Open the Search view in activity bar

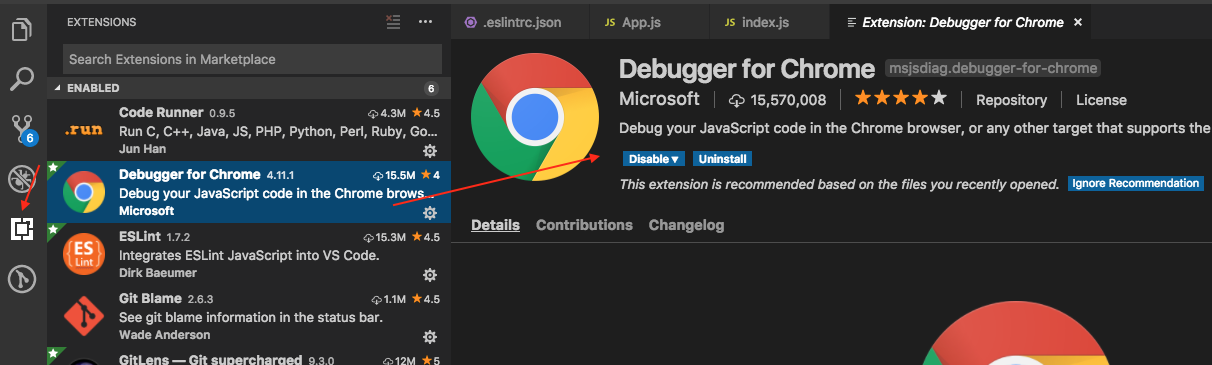22,78
